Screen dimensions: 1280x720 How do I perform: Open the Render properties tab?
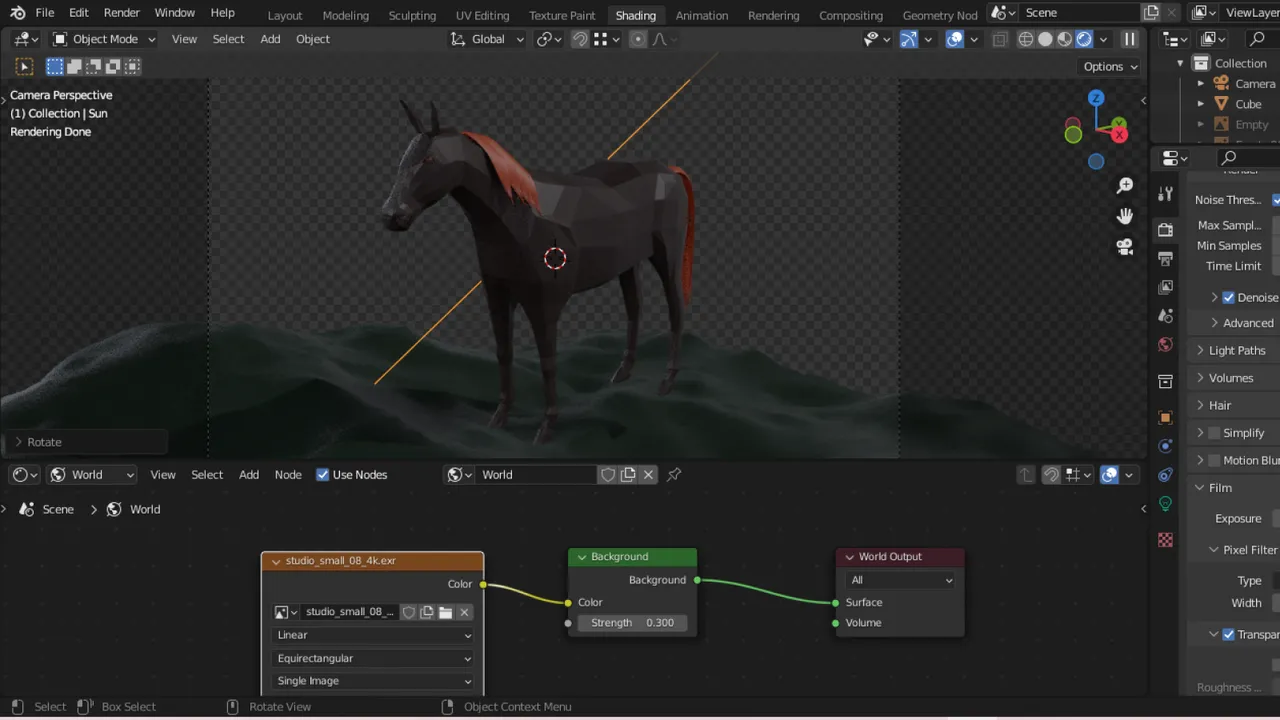pyautogui.click(x=1165, y=230)
